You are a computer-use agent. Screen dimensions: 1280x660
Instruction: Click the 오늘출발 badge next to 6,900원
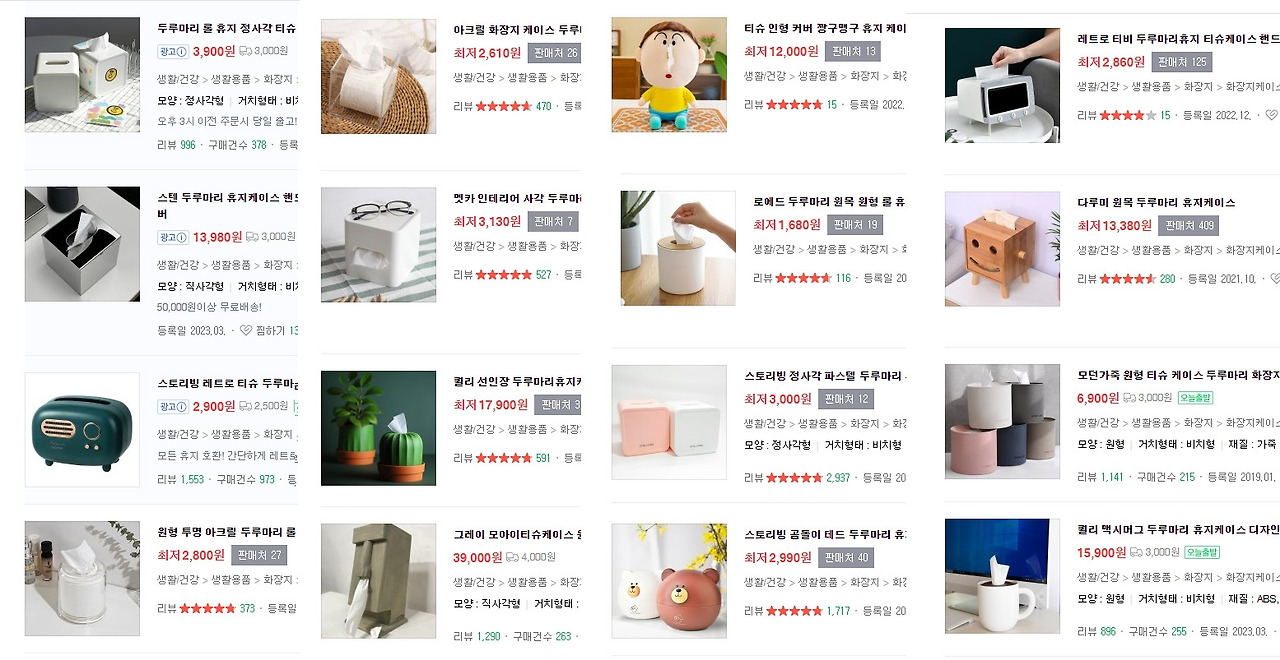pos(1194,398)
